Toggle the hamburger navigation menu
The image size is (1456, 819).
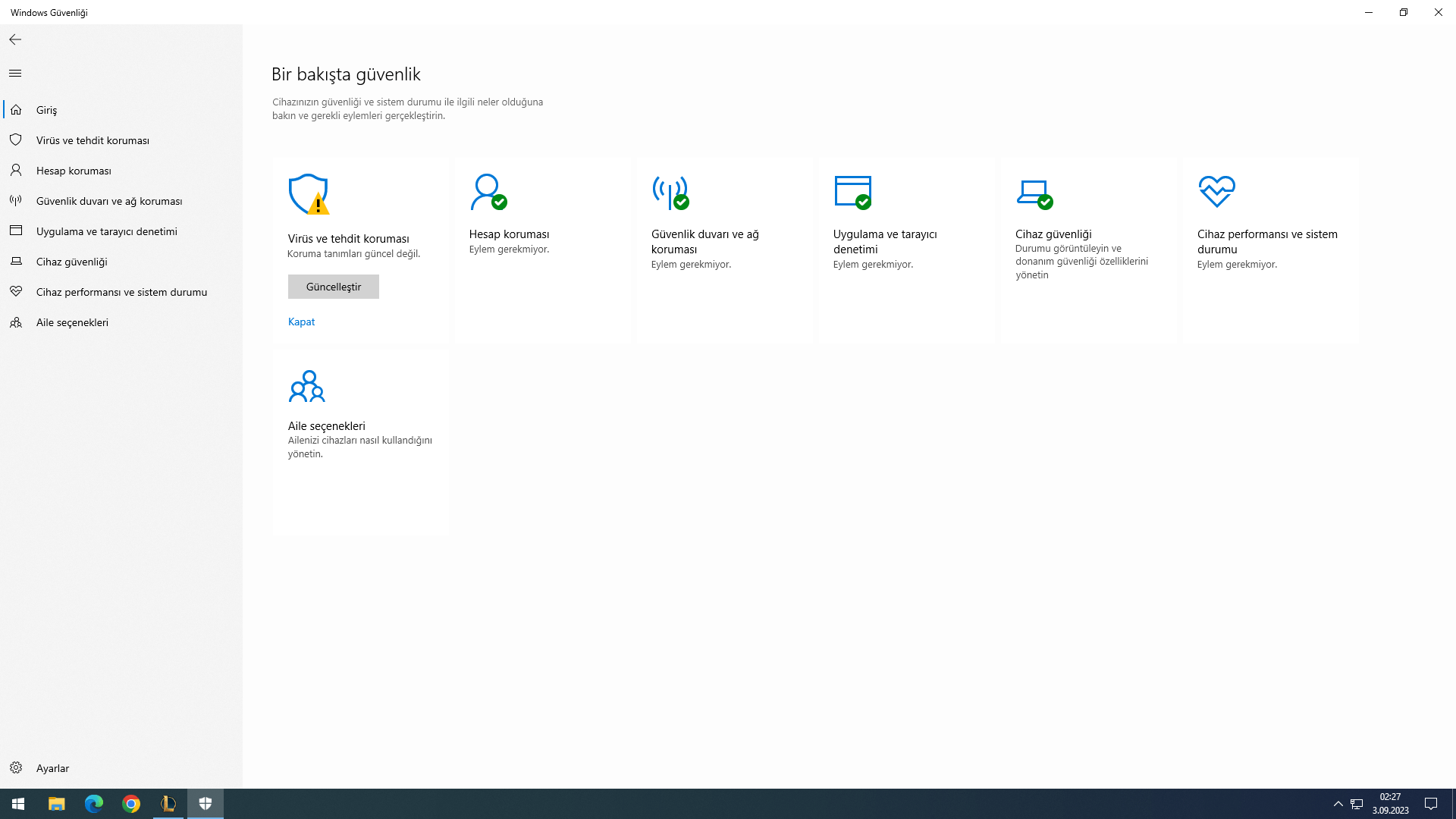(15, 74)
